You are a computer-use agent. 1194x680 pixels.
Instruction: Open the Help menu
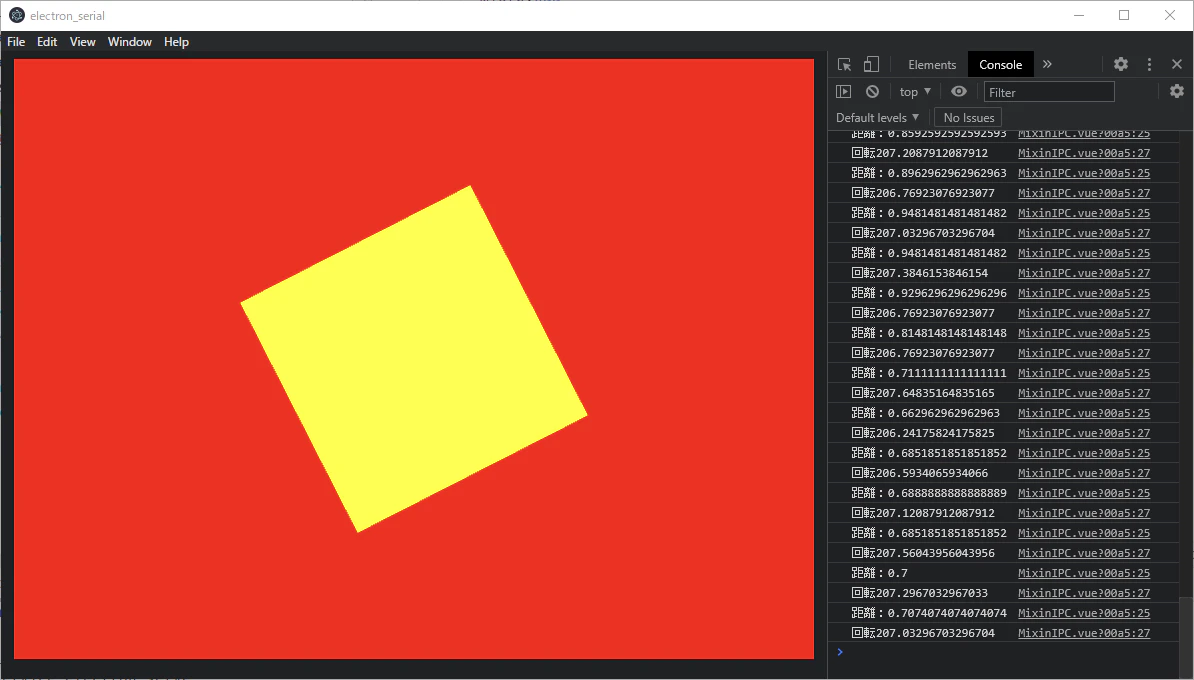[x=176, y=42]
